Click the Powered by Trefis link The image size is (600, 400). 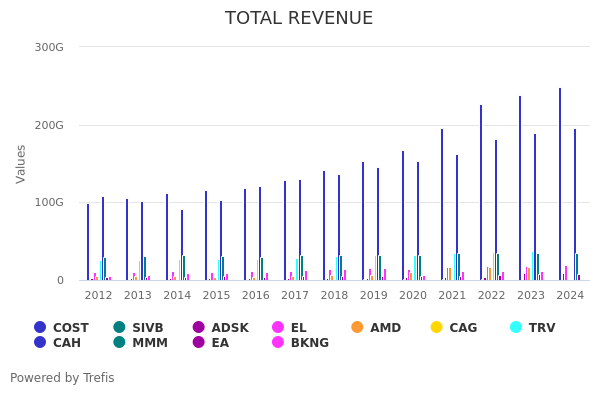click(x=62, y=378)
